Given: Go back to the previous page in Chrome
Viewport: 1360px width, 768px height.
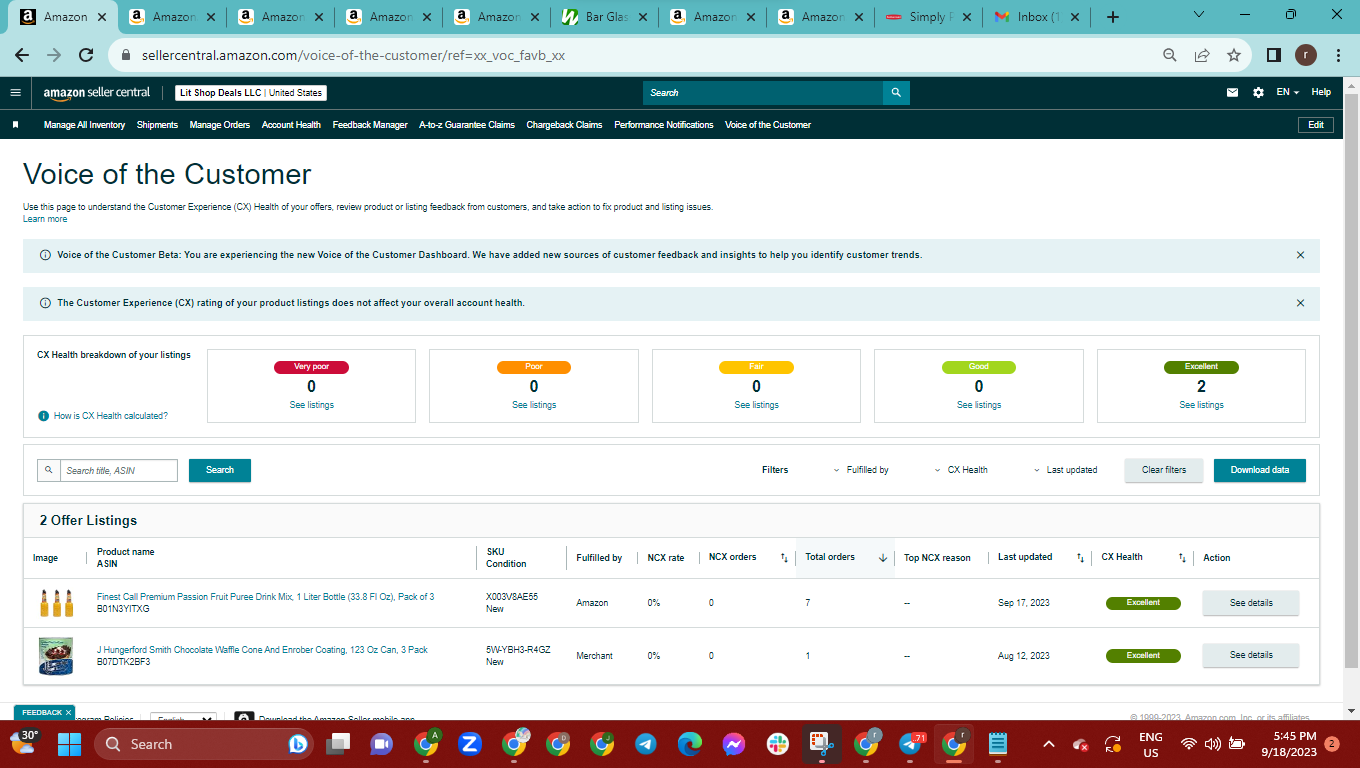Looking at the screenshot, I should pyautogui.click(x=24, y=56).
